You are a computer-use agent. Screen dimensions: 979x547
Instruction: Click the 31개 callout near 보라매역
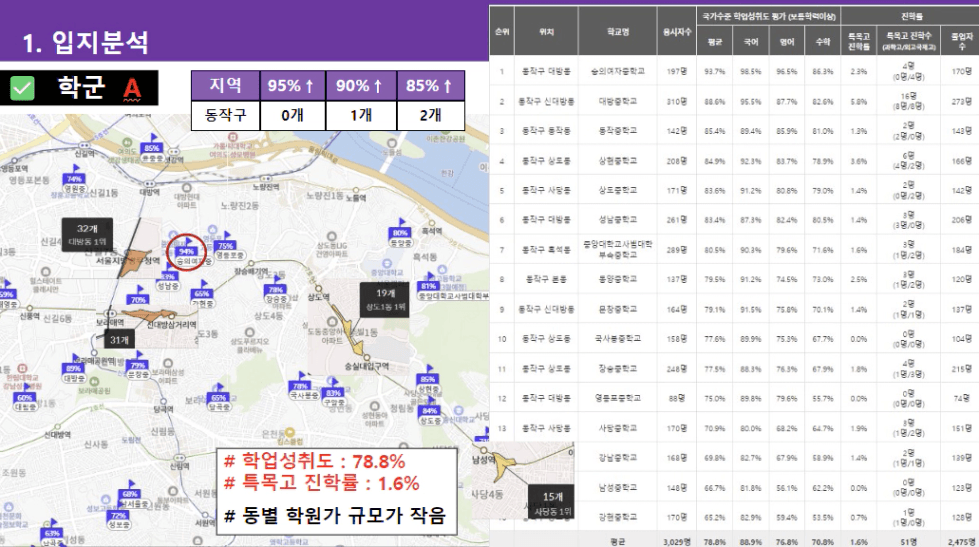(x=119, y=340)
